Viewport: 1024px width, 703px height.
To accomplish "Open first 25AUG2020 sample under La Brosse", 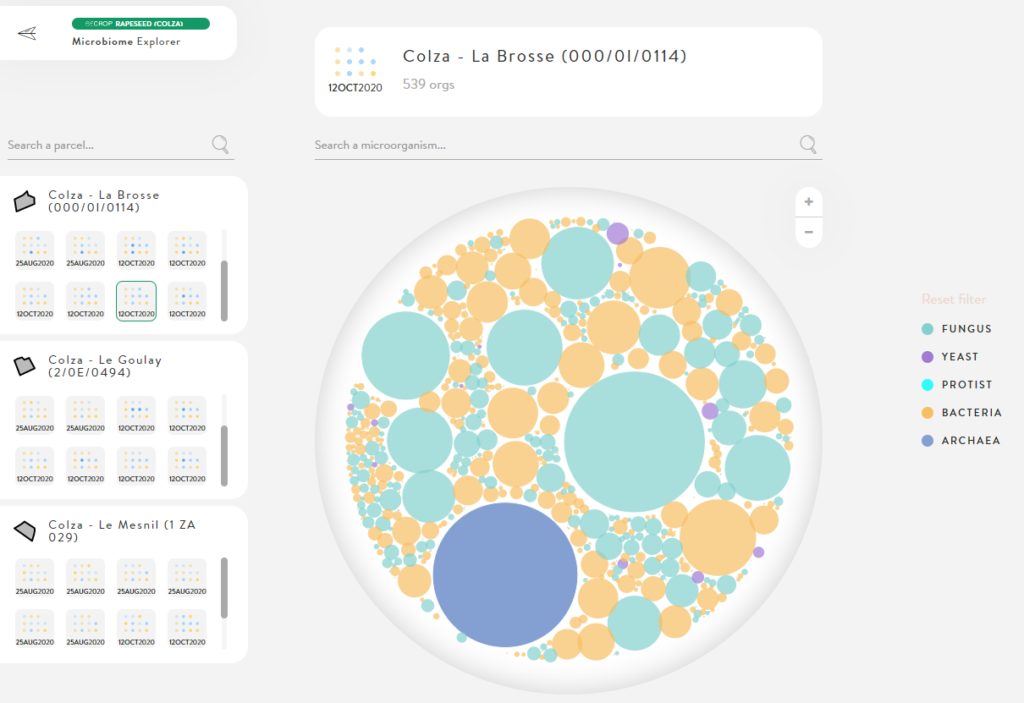I will click(x=35, y=250).
